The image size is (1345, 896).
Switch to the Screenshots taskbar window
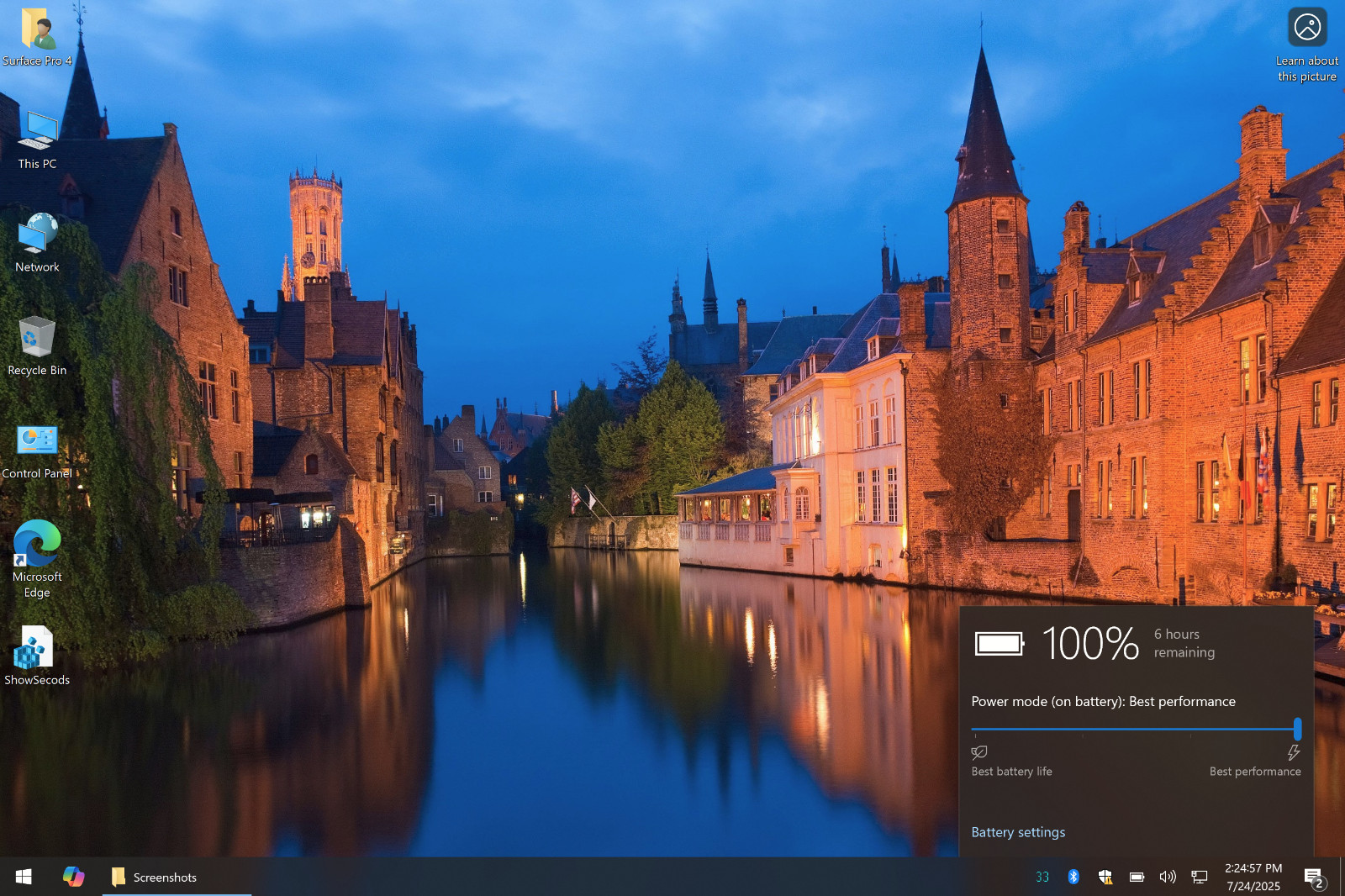164,877
